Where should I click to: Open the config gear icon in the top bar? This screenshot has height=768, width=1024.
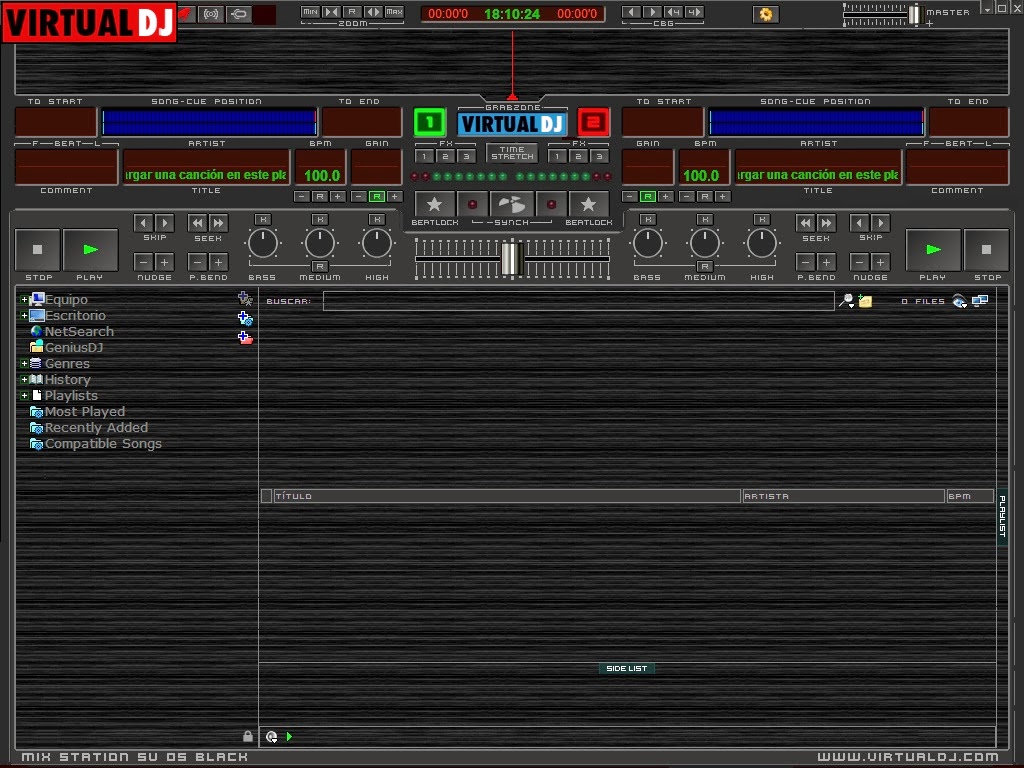tap(766, 14)
